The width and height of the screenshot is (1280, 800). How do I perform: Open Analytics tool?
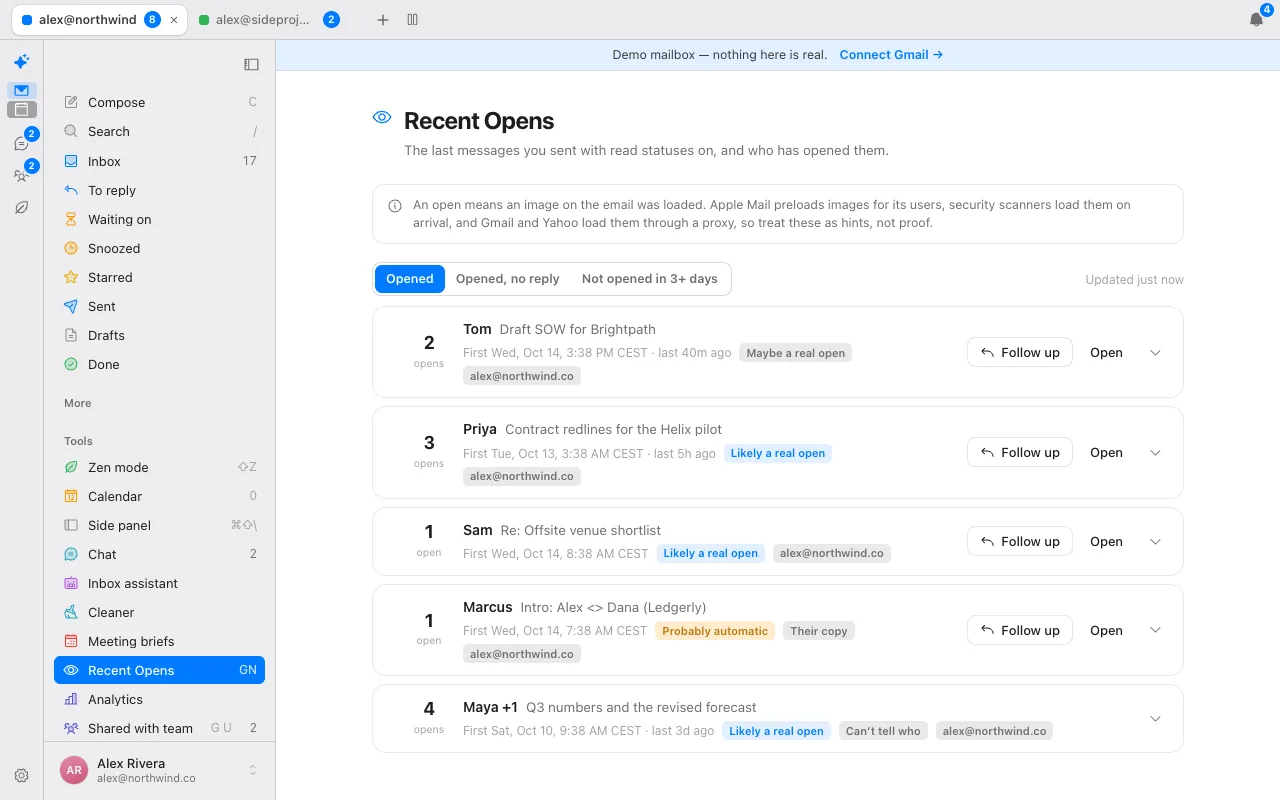(x=160, y=699)
